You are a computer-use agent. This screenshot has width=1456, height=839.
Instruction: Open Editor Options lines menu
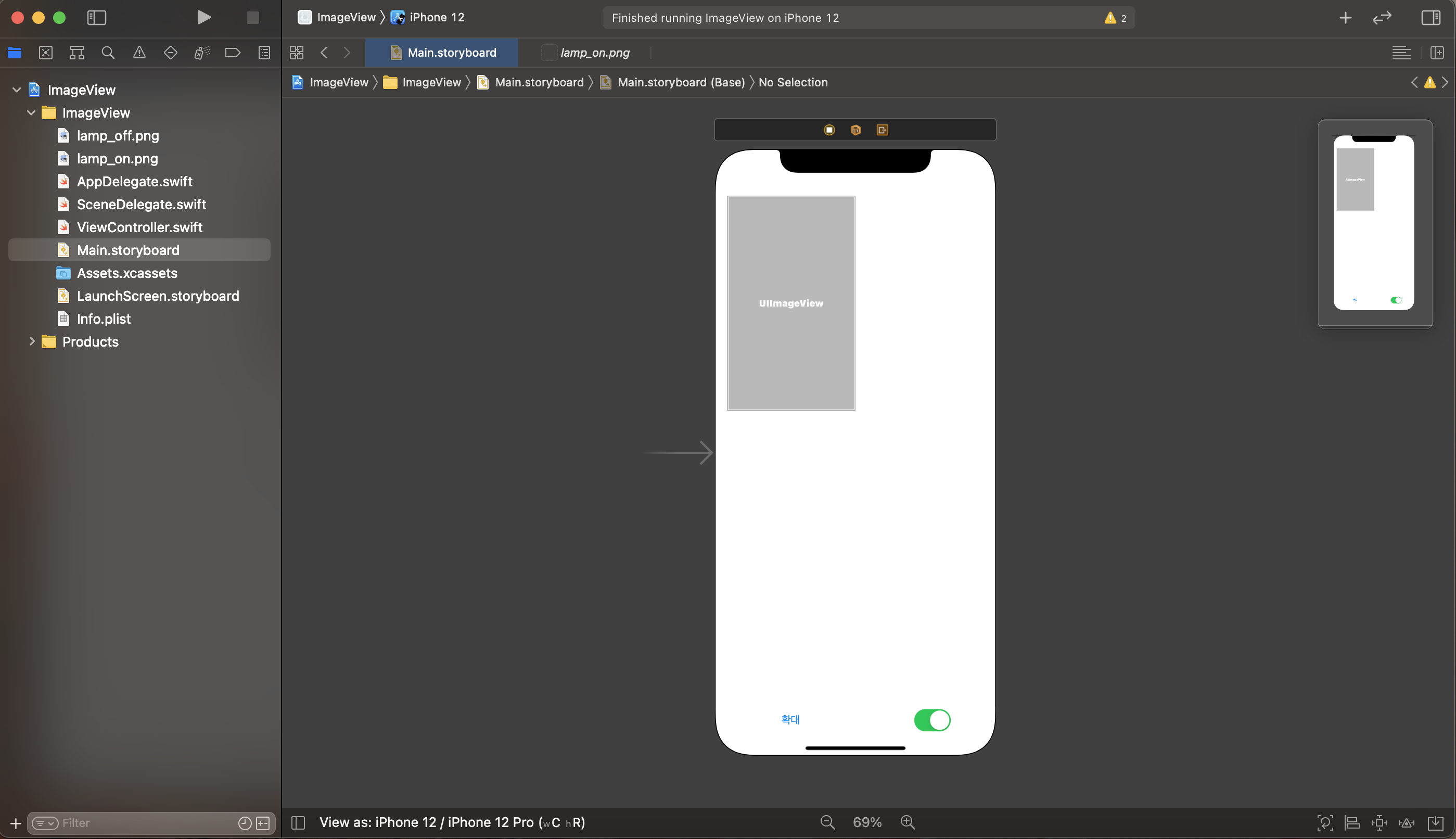click(1401, 53)
